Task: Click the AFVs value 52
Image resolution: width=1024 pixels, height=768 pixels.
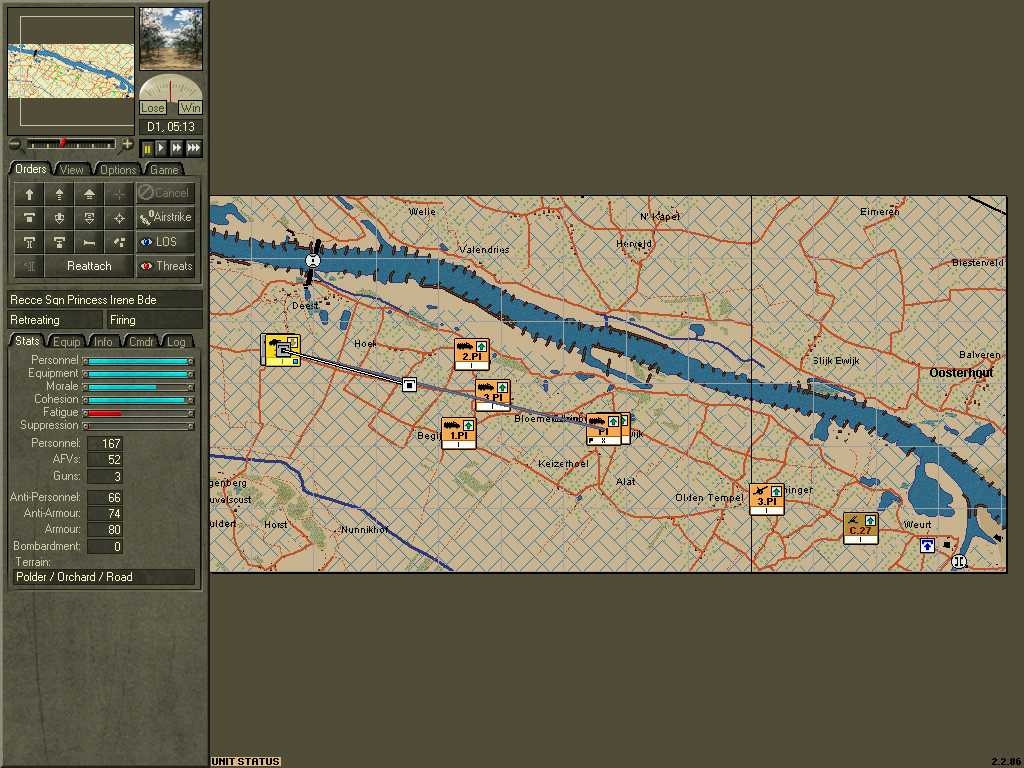Action: click(x=105, y=460)
